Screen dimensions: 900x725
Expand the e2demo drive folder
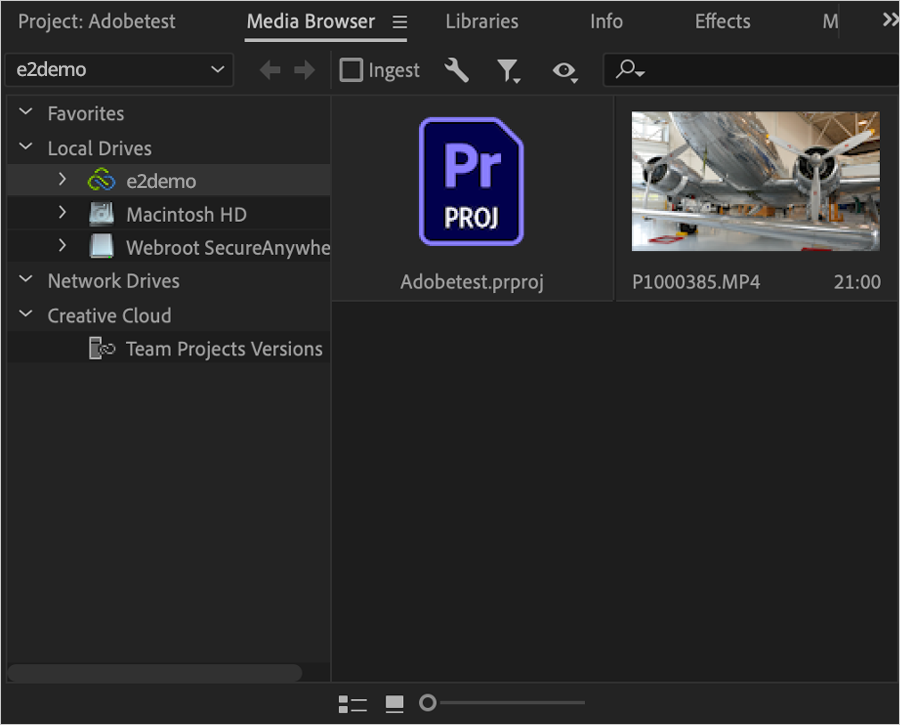(63, 180)
